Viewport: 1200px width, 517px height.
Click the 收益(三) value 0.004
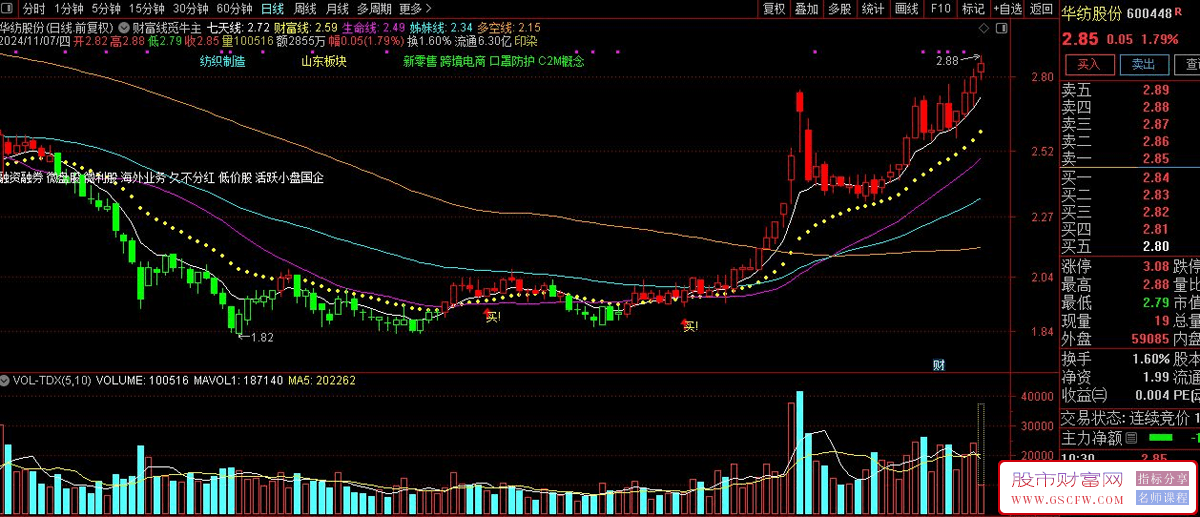pyautogui.click(x=1153, y=394)
